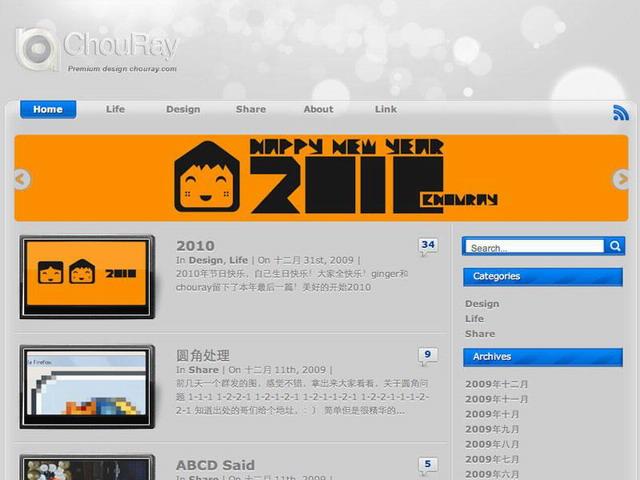Show next banner slide arrow
The height and width of the screenshot is (480, 640).
coord(622,179)
